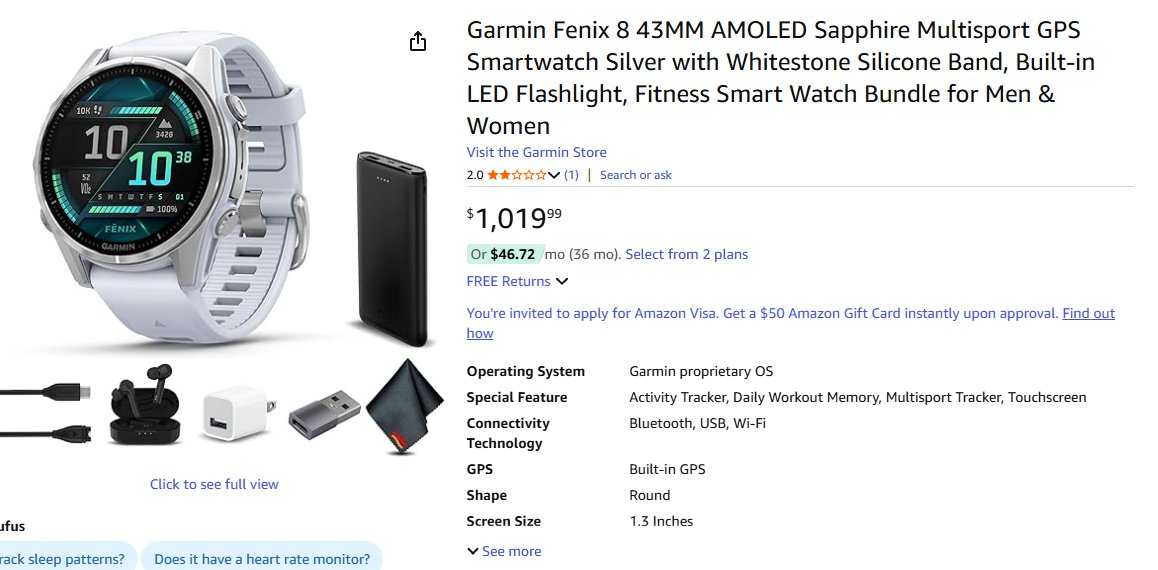Select the black wireless earbuds thumbnail
The height and width of the screenshot is (570, 1158).
click(144, 411)
